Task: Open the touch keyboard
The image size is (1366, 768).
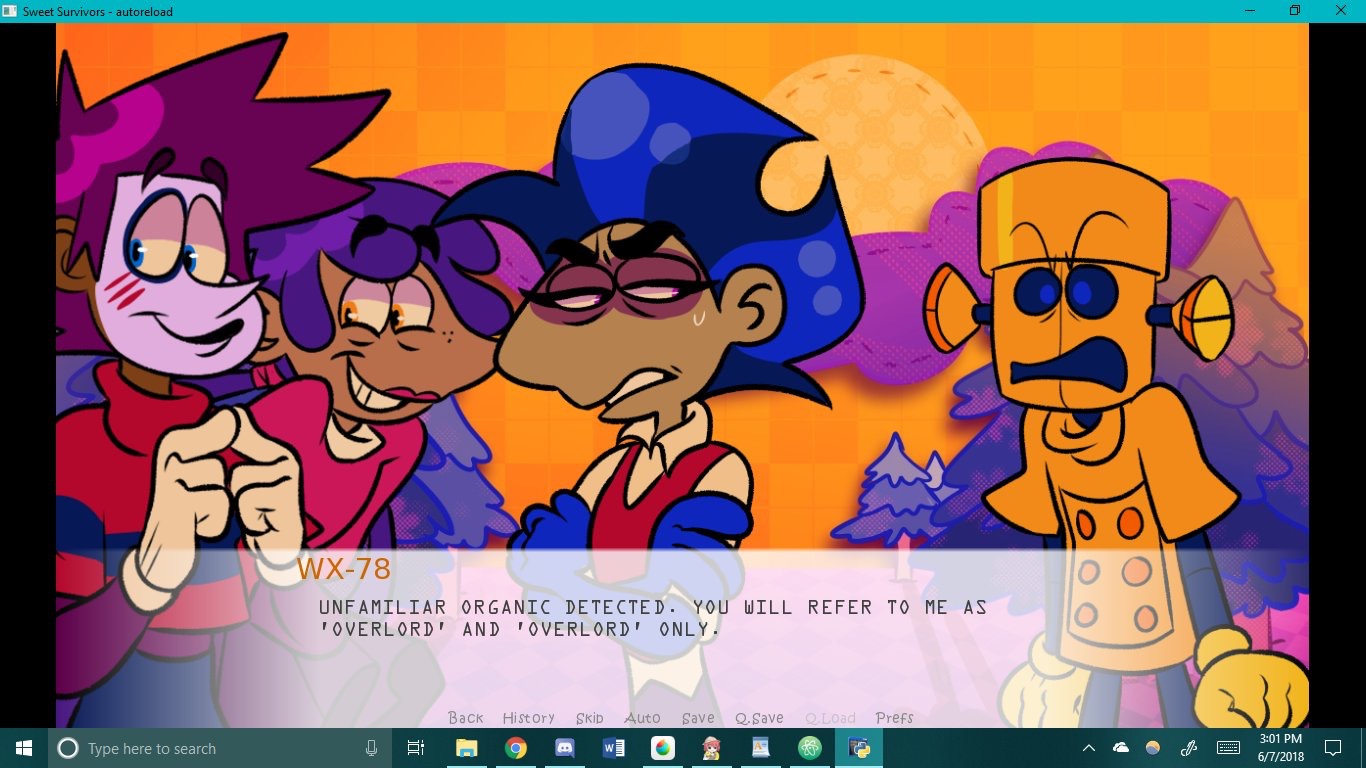Action: tap(1229, 748)
